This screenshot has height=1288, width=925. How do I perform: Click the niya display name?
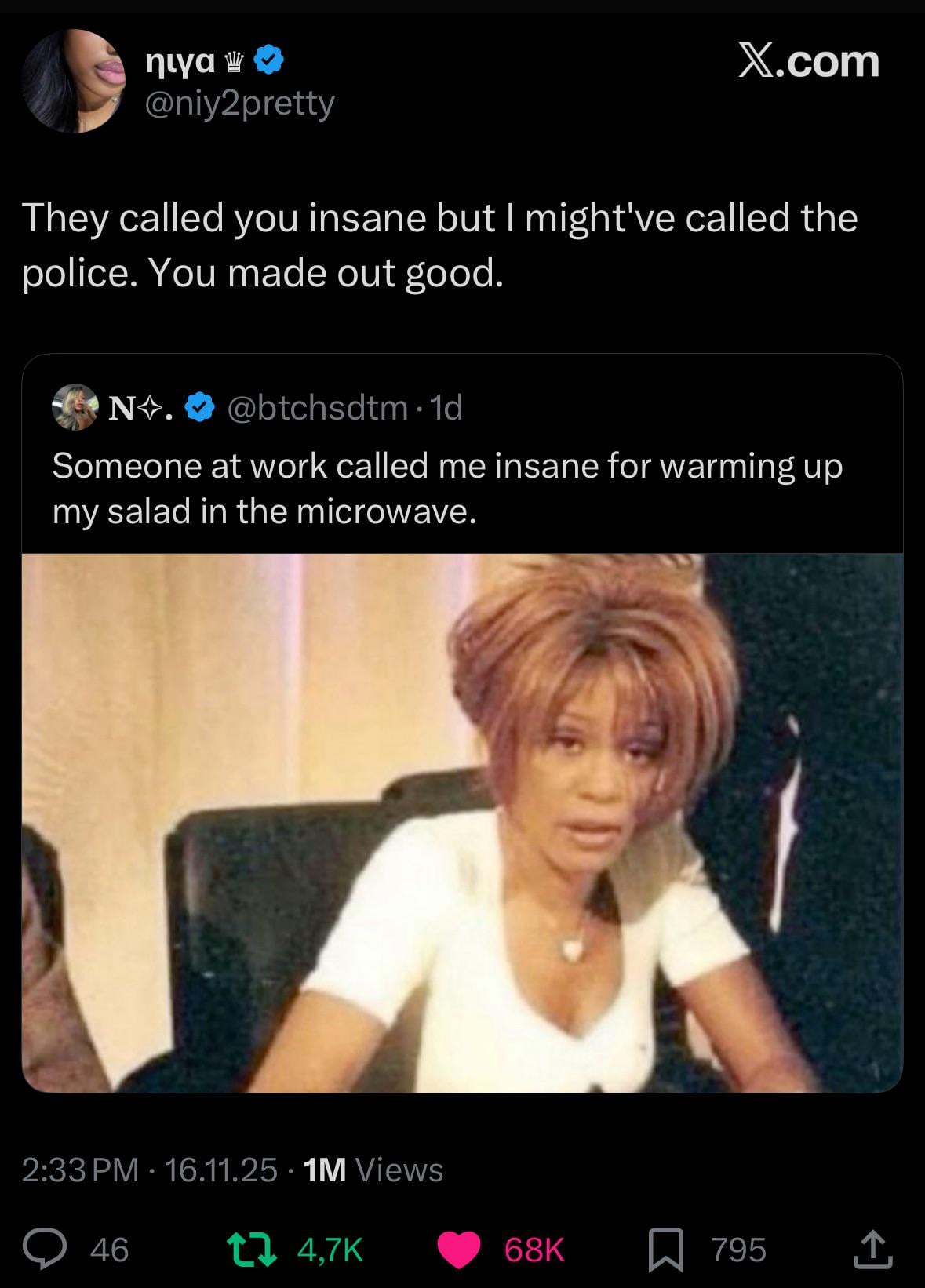[x=180, y=61]
